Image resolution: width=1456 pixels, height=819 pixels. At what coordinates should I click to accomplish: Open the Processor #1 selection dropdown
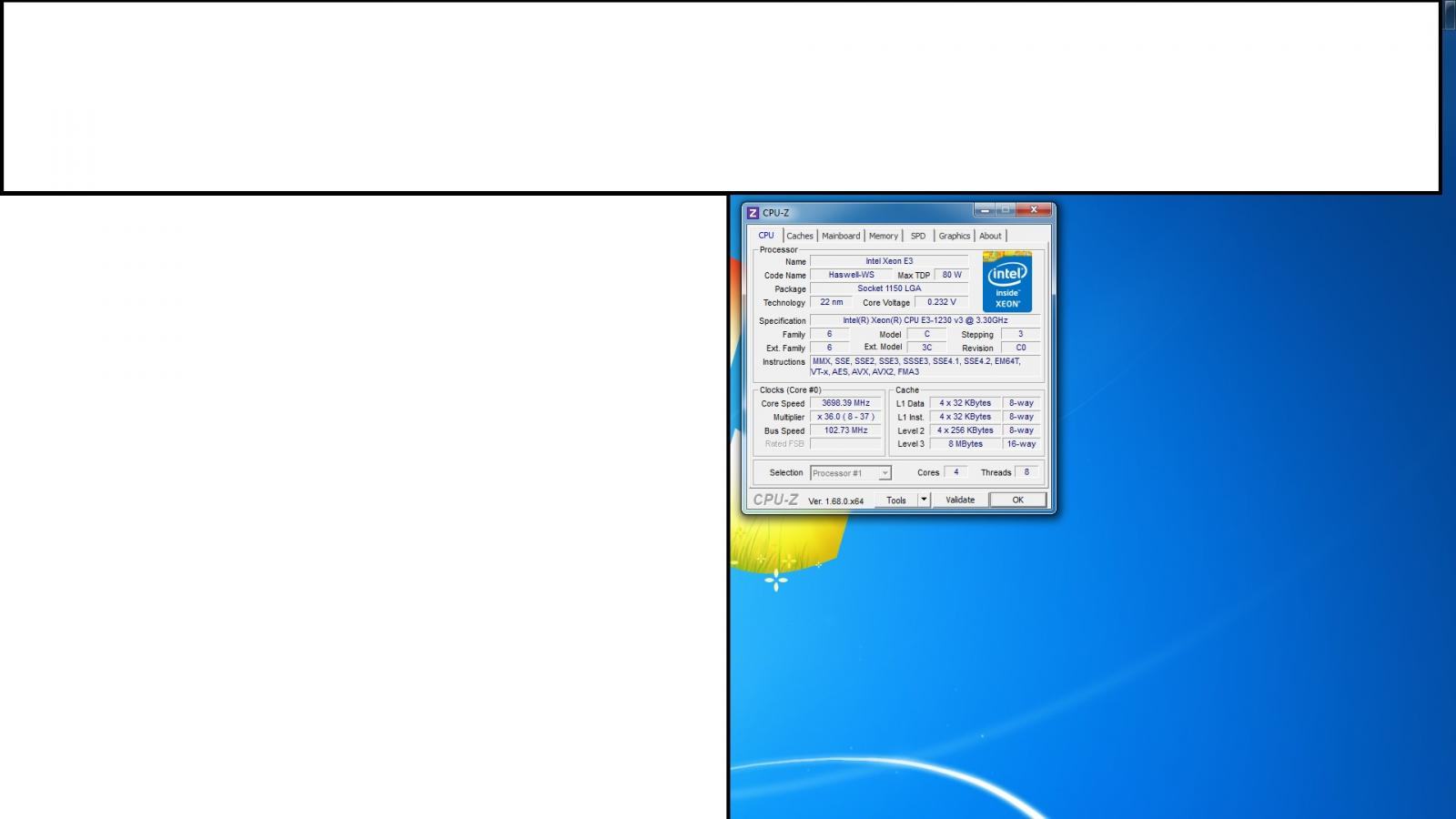coord(850,473)
